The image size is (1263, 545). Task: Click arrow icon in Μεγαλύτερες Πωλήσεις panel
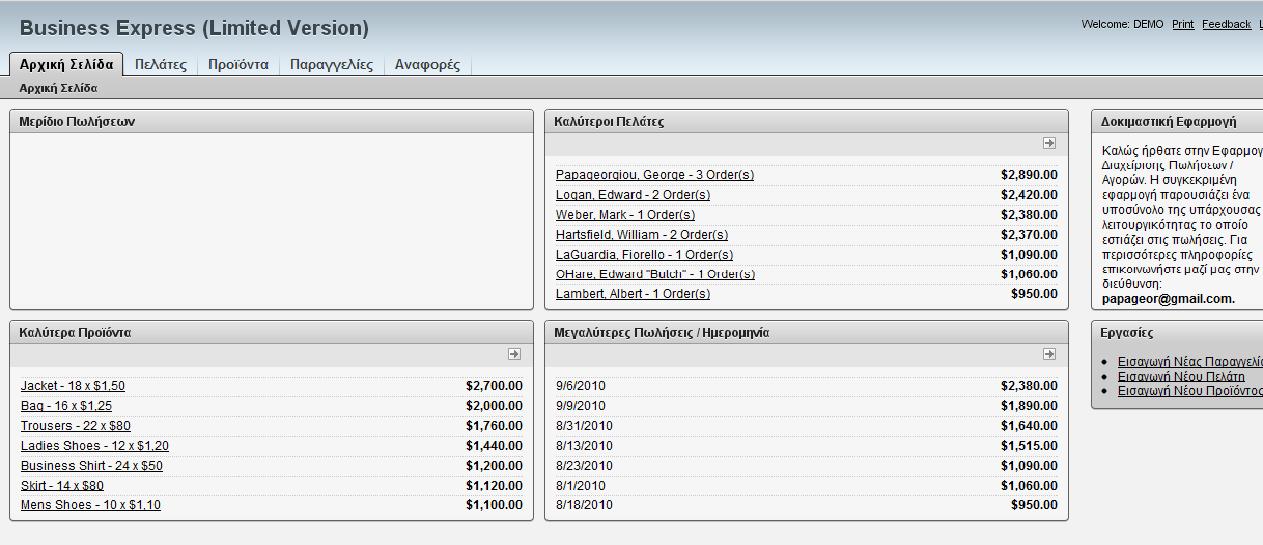1049,354
